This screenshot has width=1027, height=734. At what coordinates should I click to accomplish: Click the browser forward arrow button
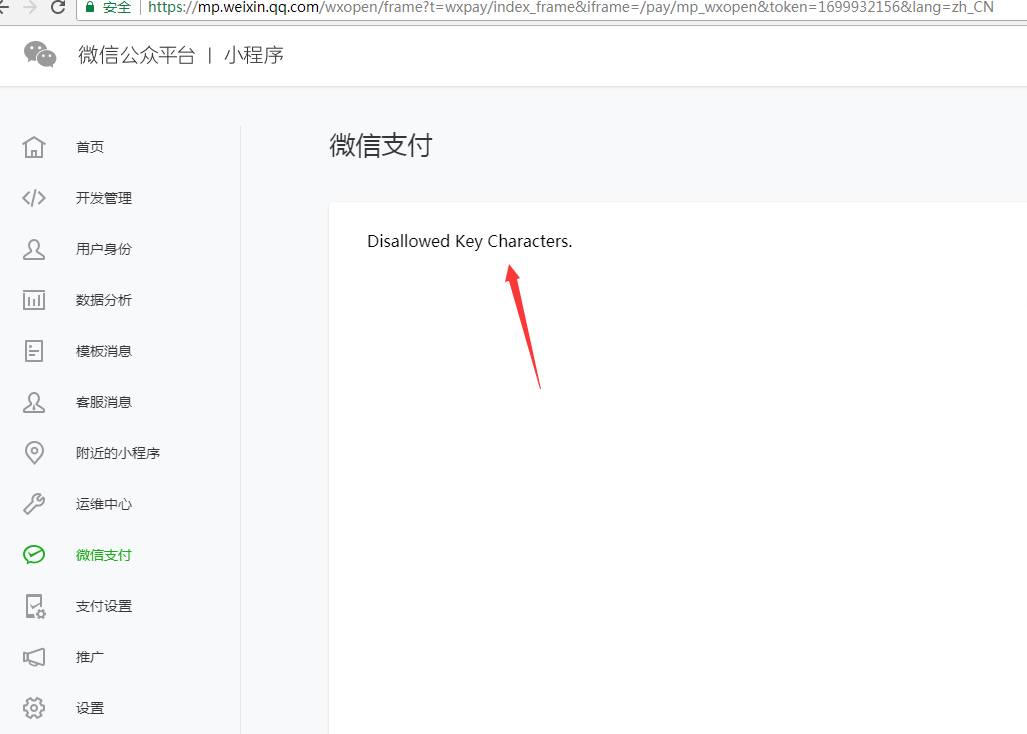pos(29,7)
